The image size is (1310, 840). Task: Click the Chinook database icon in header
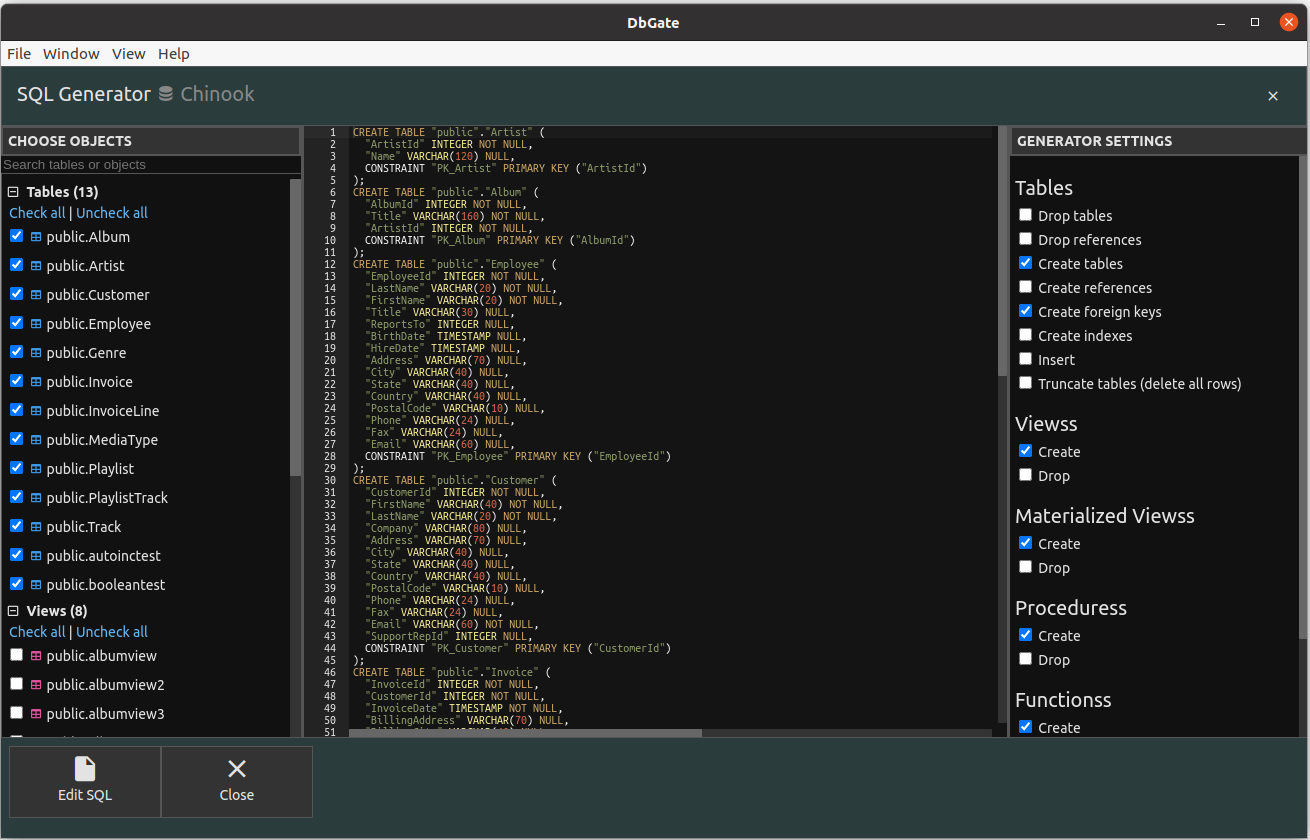click(166, 94)
